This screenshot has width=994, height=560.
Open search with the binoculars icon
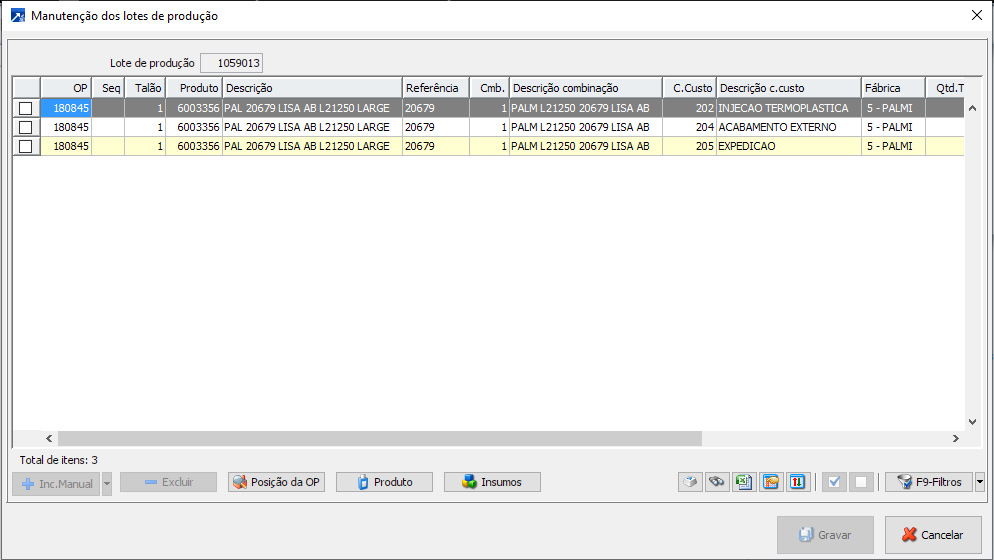coord(717,482)
